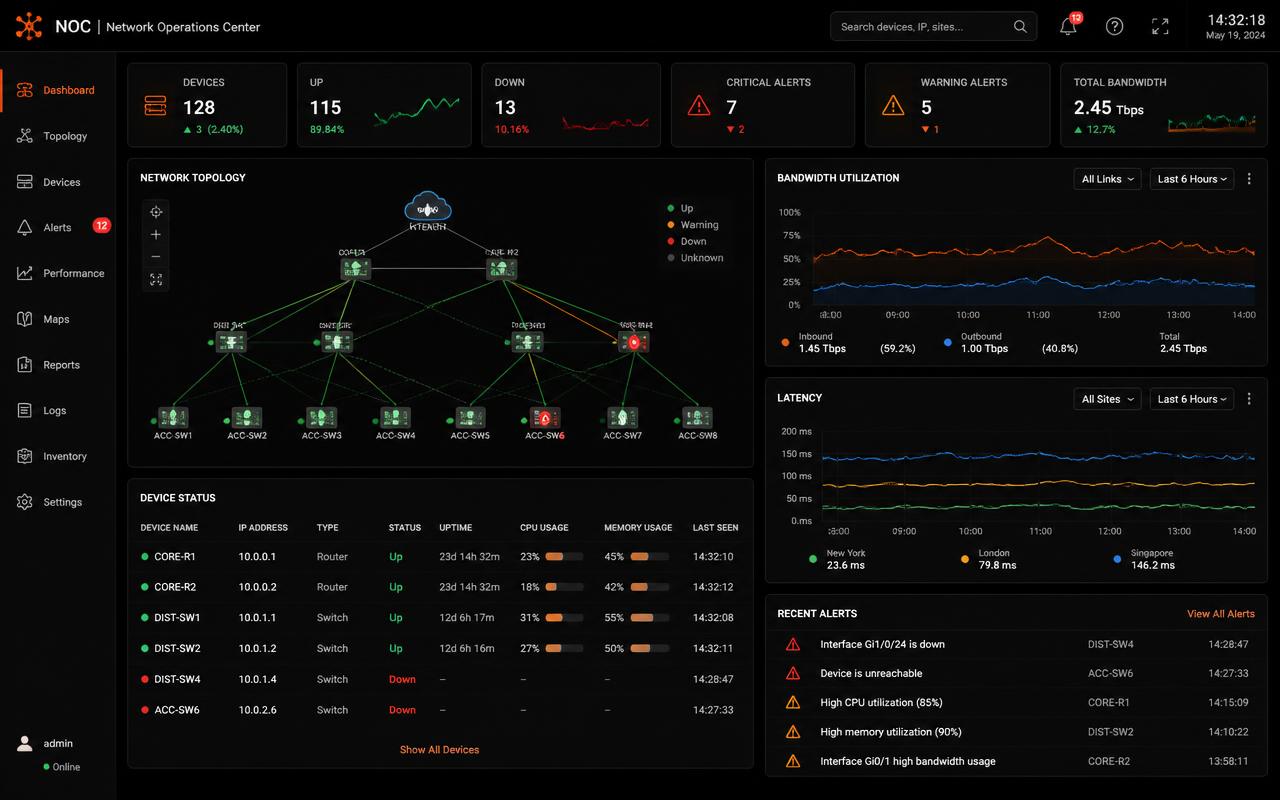Image resolution: width=1280 pixels, height=800 pixels.
Task: Toggle the Up legend entry
Action: (x=680, y=208)
